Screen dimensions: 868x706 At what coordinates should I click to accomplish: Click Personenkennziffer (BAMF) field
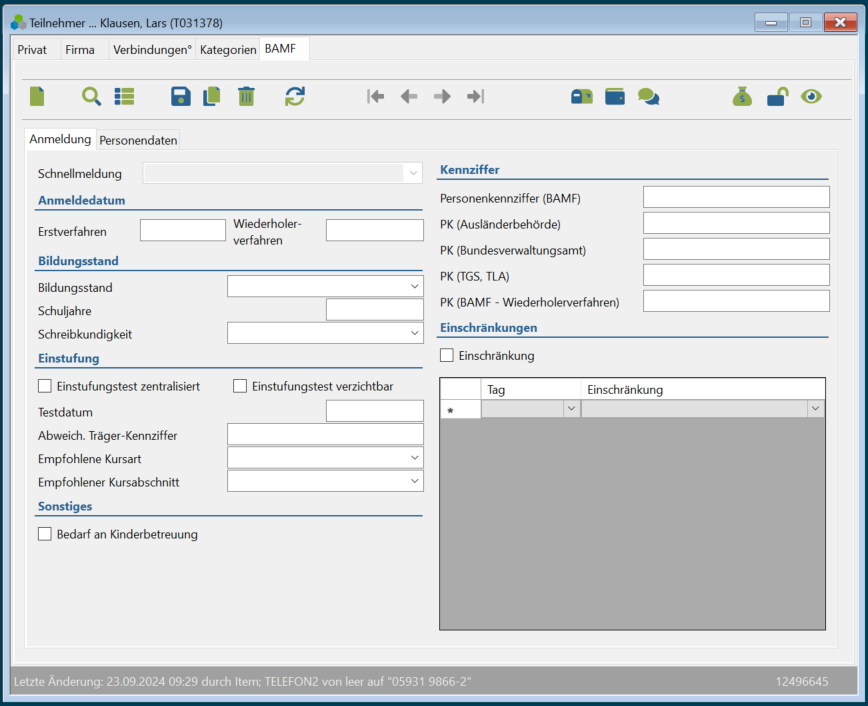(736, 197)
